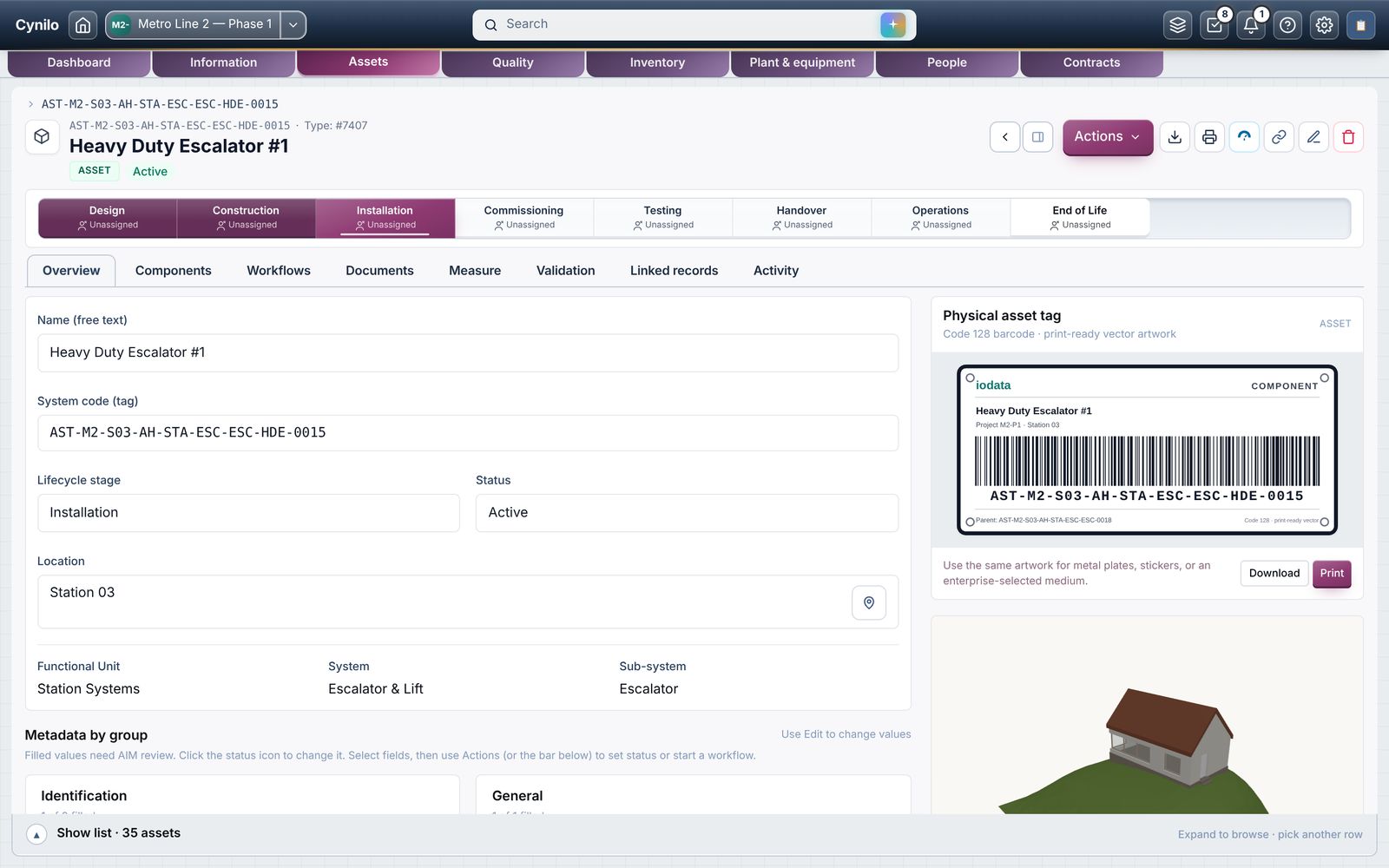
Task: Click the Lifecycle stage Installation field
Action: pos(248,513)
